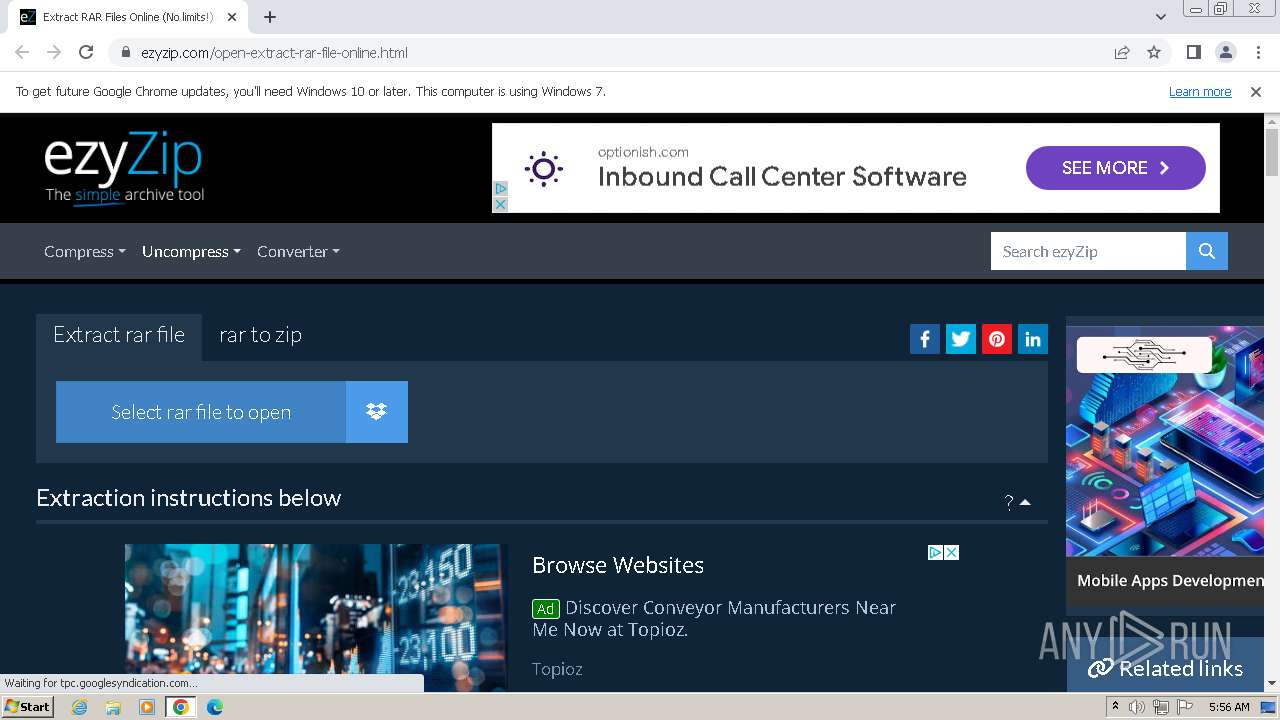This screenshot has height=720, width=1280.
Task: Click the browser address bar URL
Action: point(274,53)
